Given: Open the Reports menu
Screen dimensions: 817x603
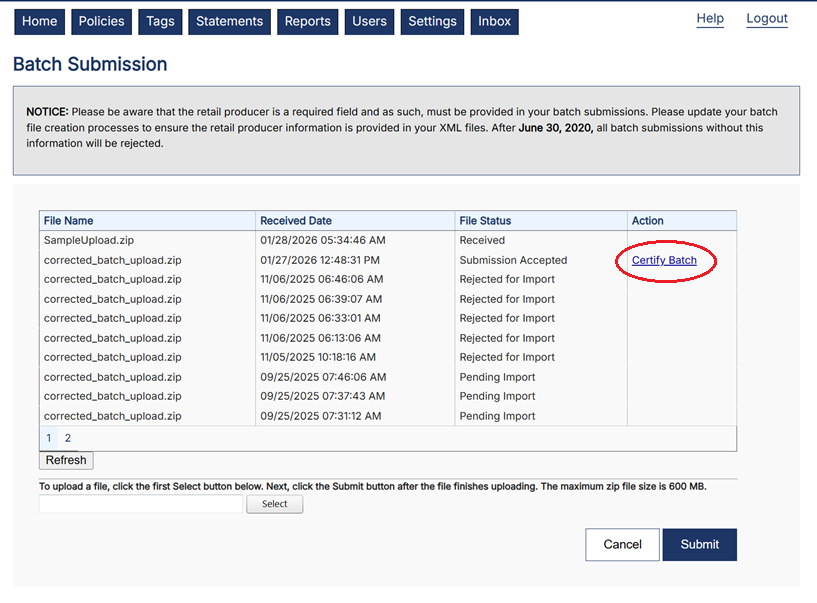Looking at the screenshot, I should click(307, 21).
